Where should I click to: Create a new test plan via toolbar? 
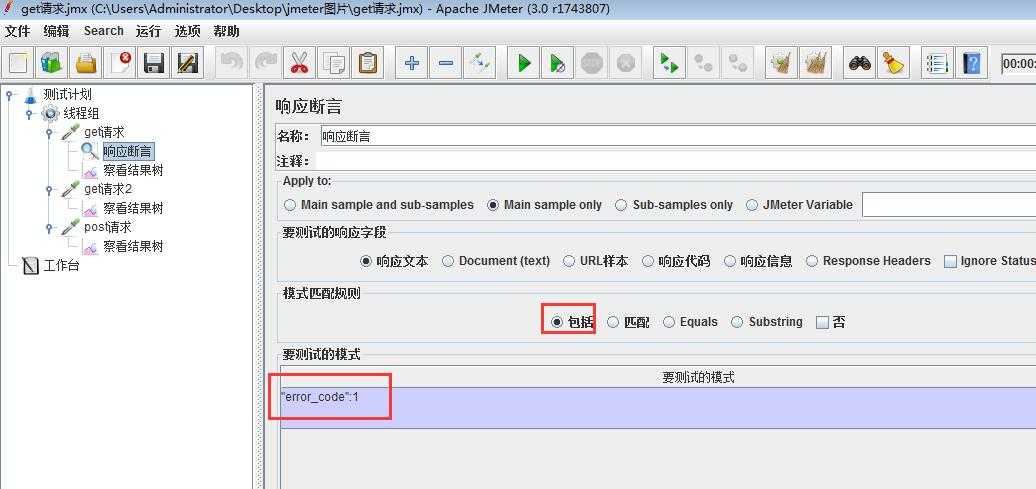(18, 63)
